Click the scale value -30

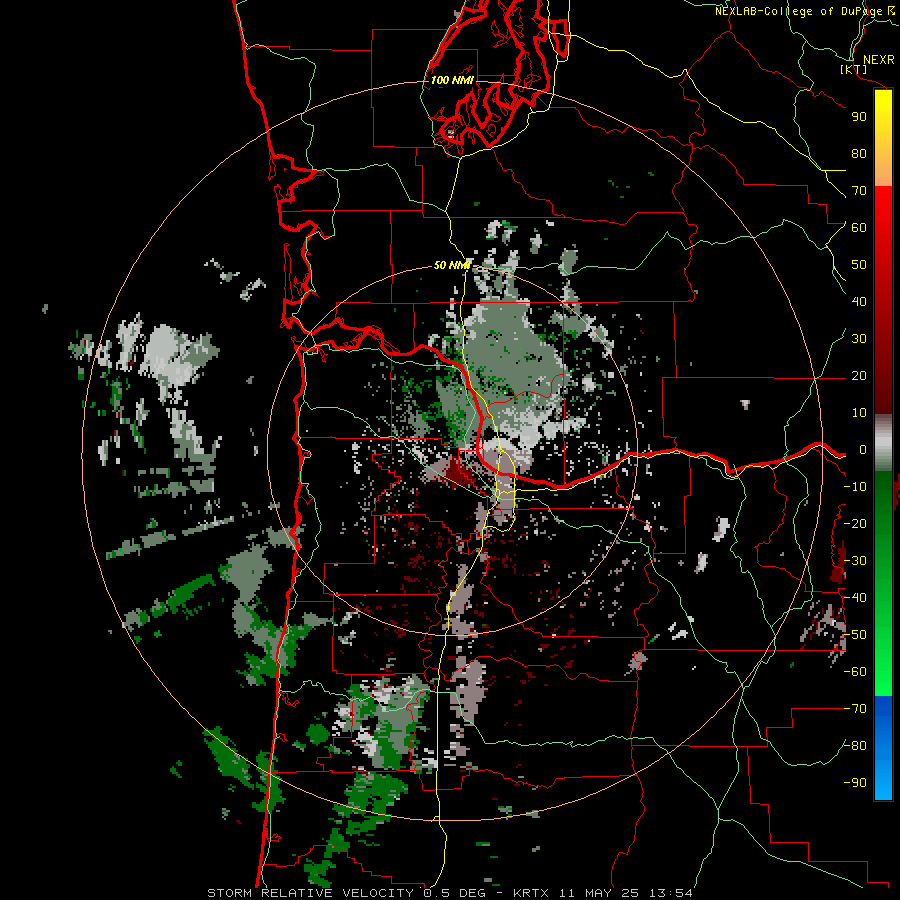(x=855, y=561)
